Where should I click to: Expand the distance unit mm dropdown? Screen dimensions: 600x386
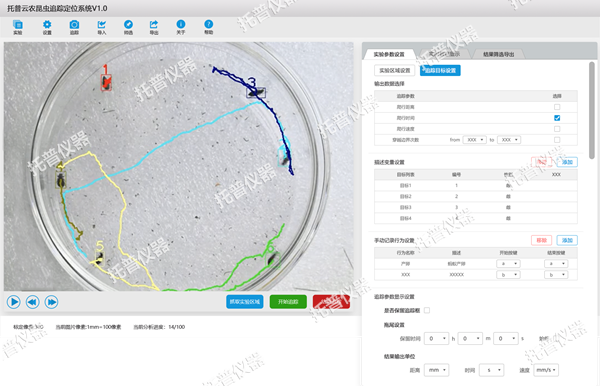437,370
